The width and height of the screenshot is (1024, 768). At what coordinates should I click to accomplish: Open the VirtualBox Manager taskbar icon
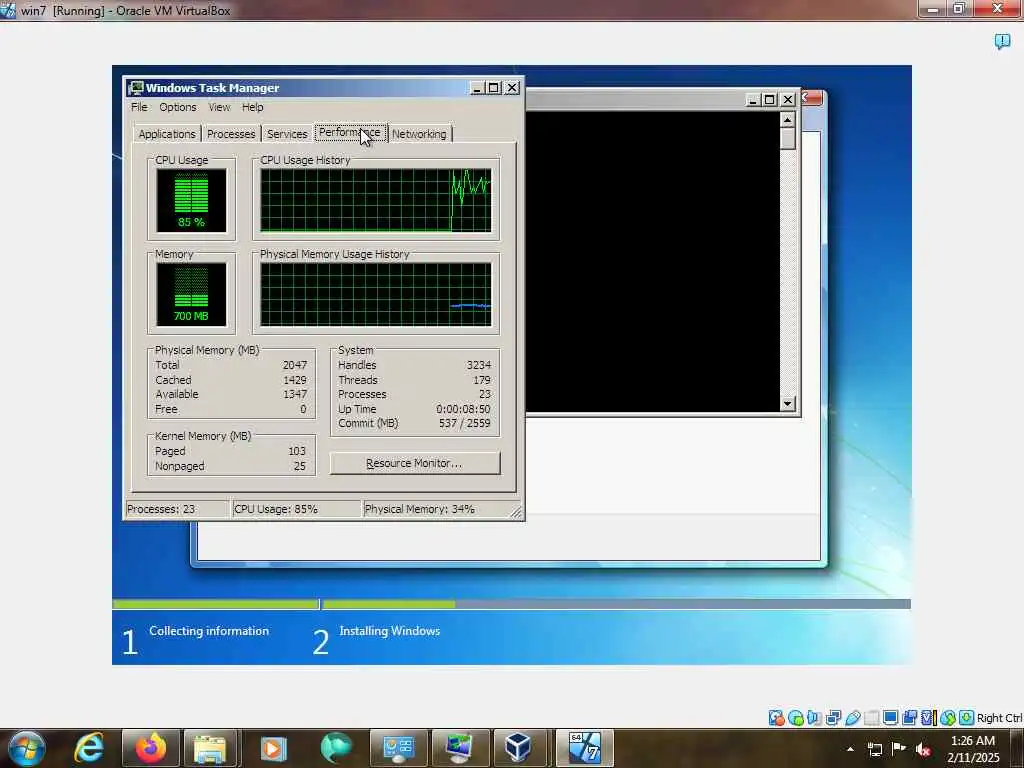point(518,748)
